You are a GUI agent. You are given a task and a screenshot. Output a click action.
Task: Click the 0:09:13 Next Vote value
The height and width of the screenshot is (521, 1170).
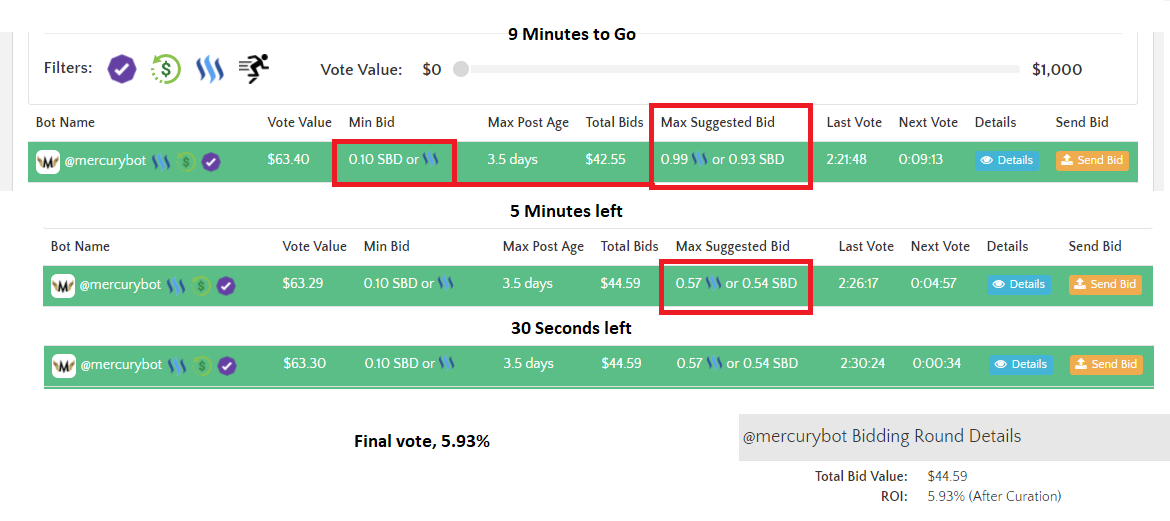pos(922,160)
